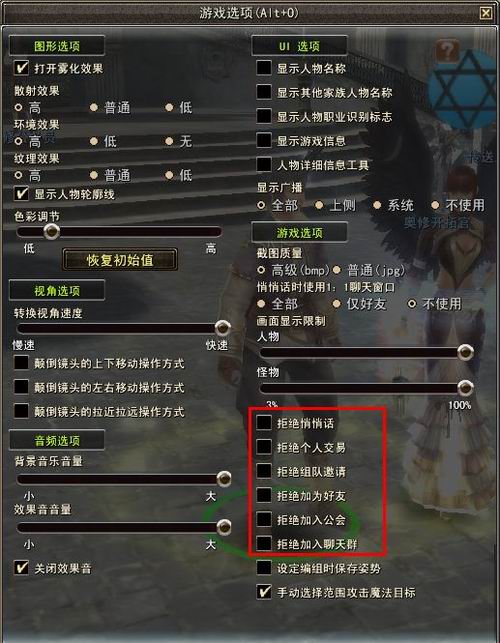Disable the 打开雾化效果 checkbox

pos(21,68)
